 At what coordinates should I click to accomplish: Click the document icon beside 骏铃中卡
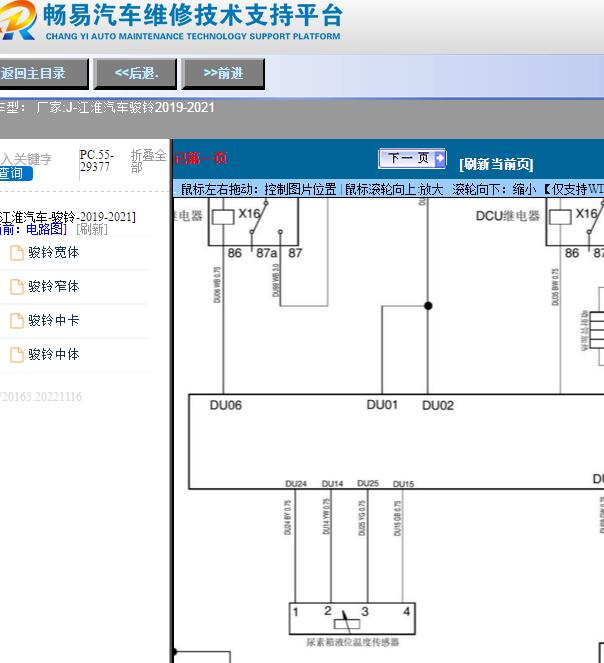tap(16, 321)
